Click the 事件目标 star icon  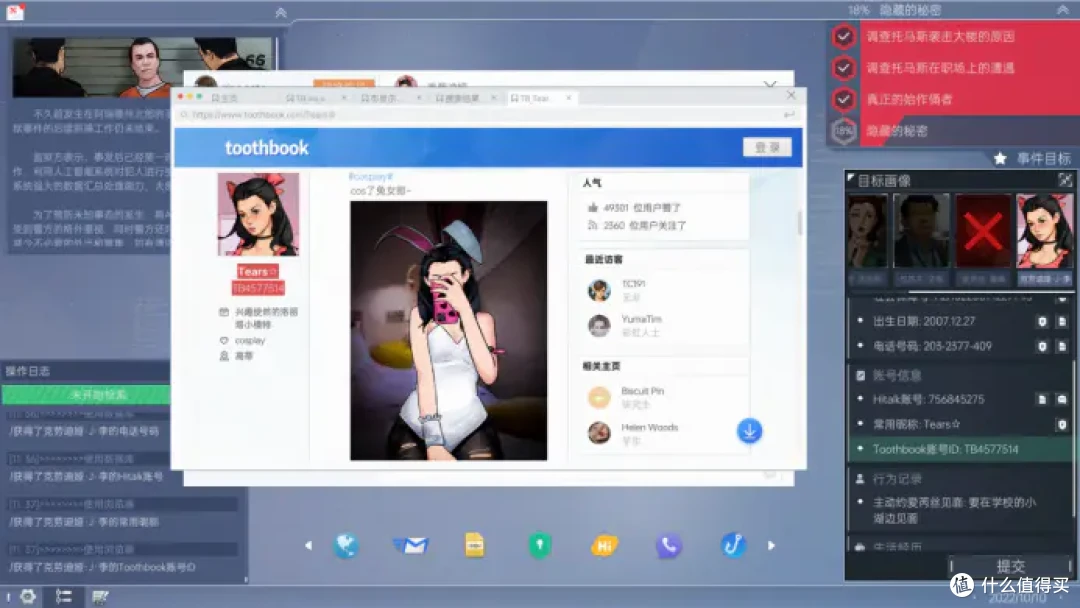tap(1000, 159)
